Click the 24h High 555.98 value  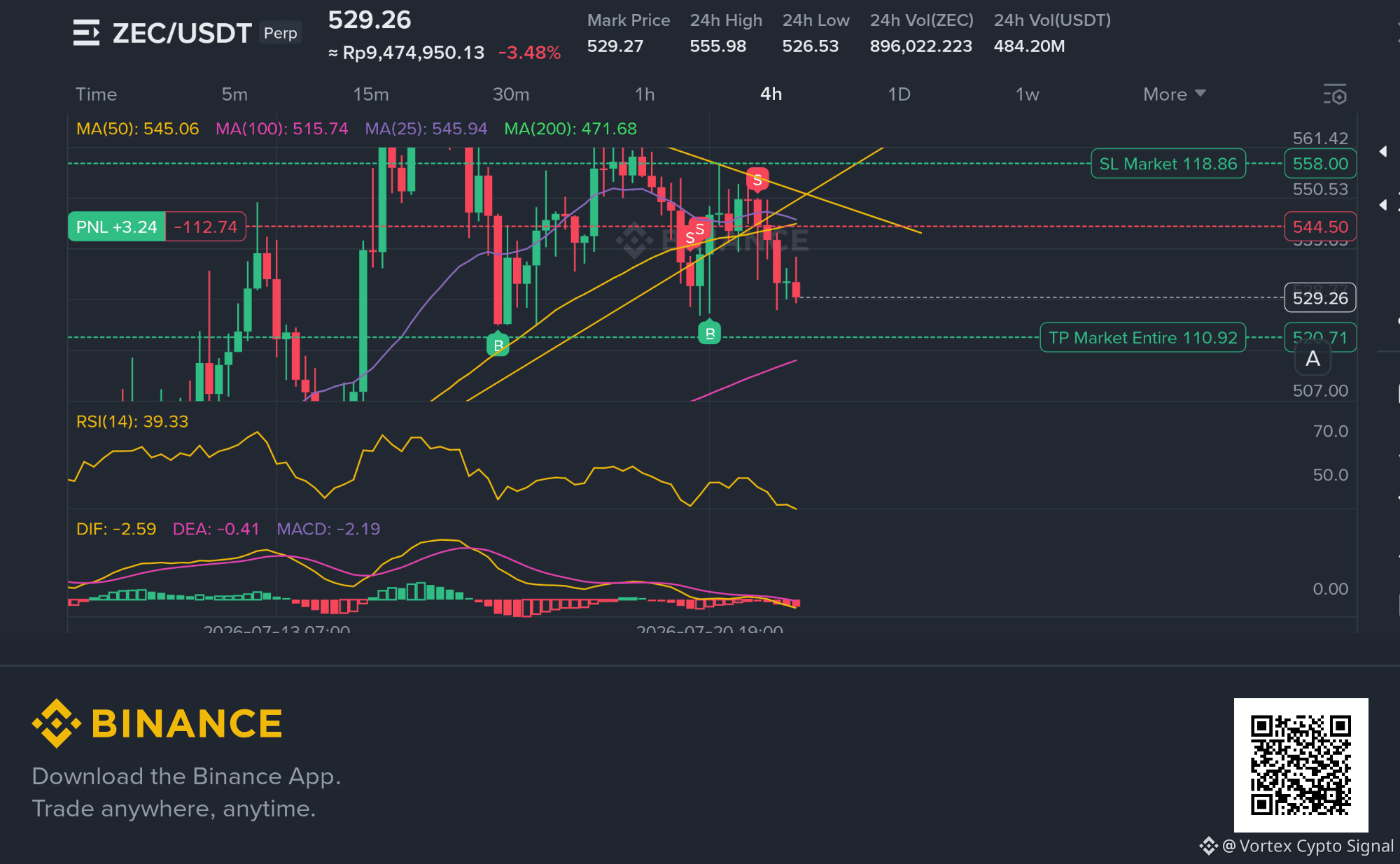718,46
